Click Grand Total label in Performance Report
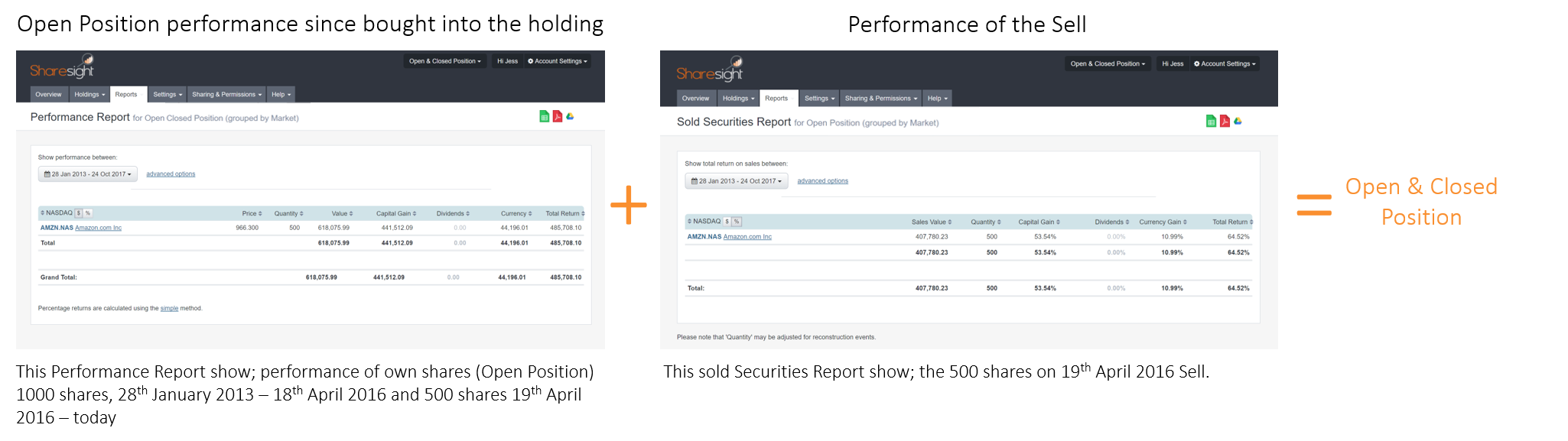Screen dimensions: 1568x441 point(59,277)
